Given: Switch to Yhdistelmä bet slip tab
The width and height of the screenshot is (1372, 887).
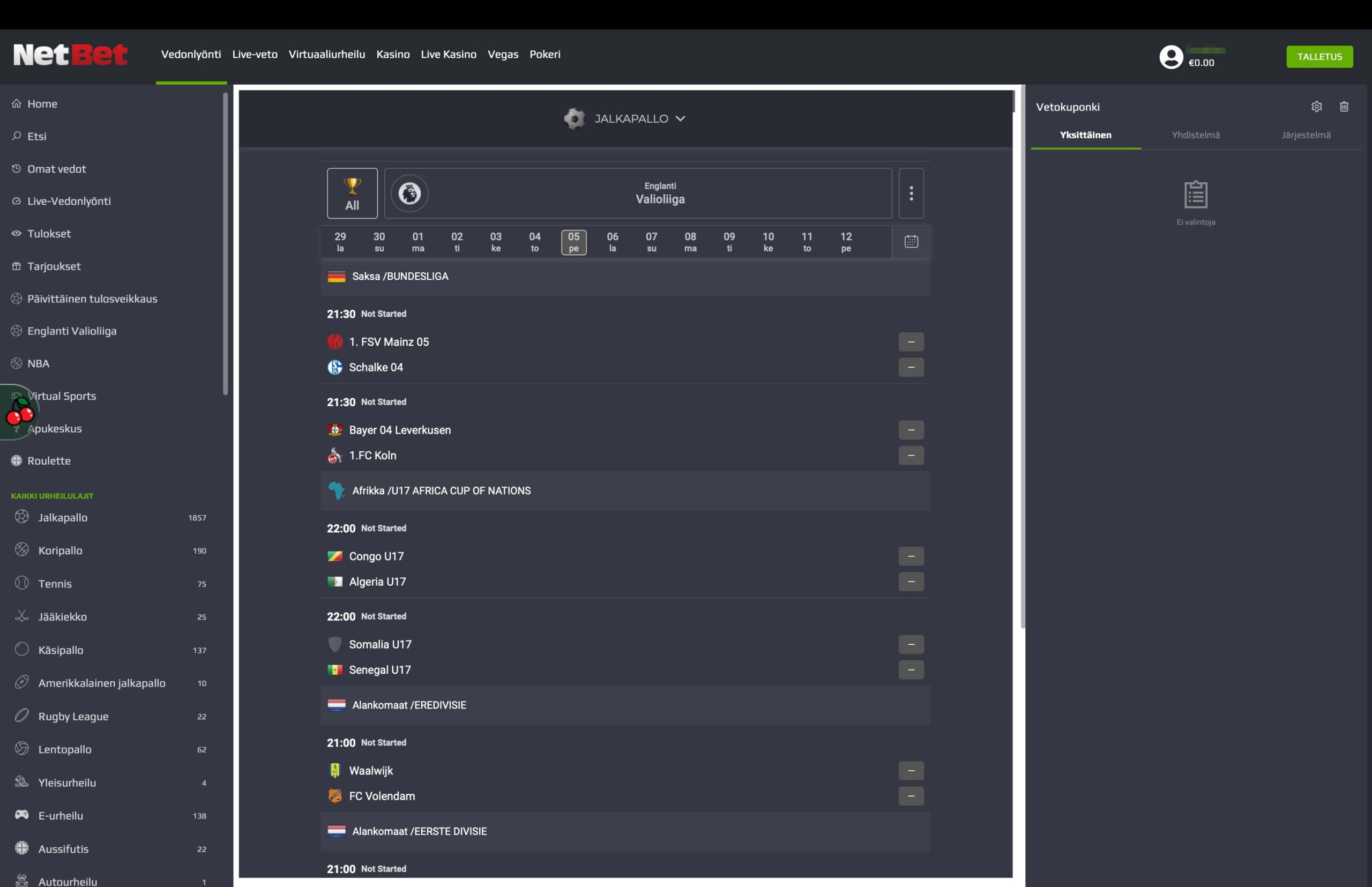Looking at the screenshot, I should pos(1195,136).
